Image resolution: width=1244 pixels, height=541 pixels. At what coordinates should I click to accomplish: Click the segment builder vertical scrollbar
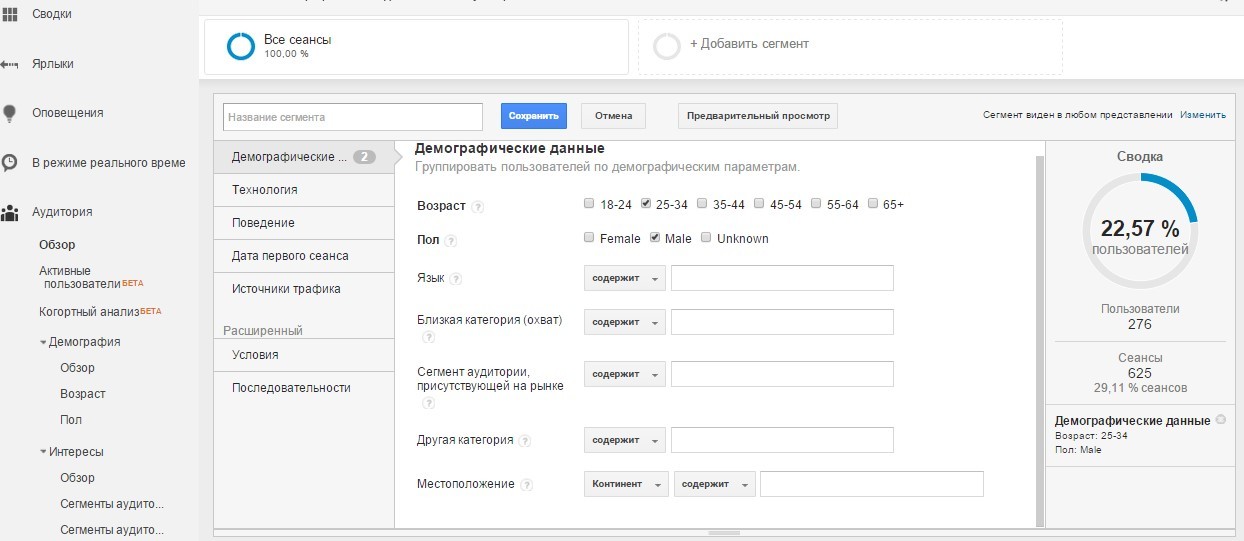coord(1040,341)
